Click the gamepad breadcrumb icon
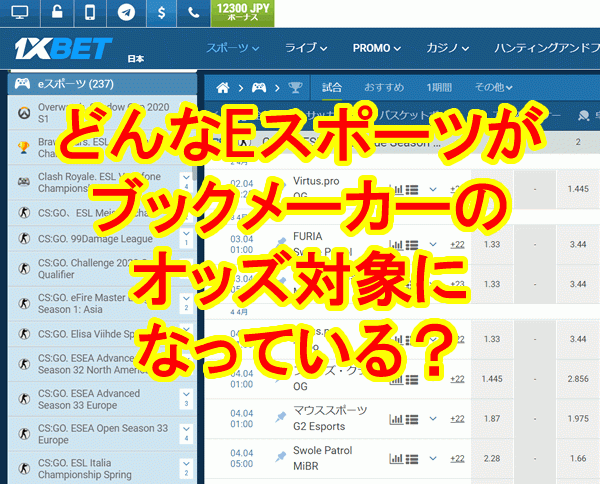 click(x=259, y=88)
